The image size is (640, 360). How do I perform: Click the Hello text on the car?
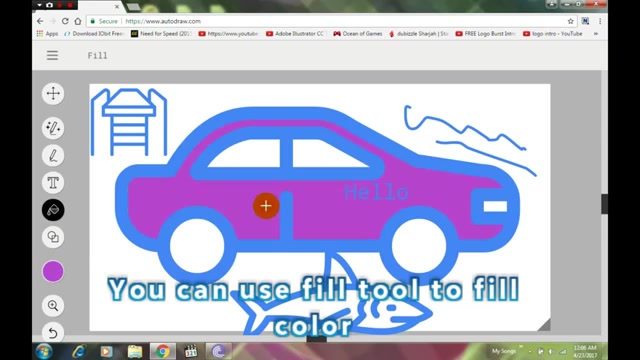(x=376, y=192)
